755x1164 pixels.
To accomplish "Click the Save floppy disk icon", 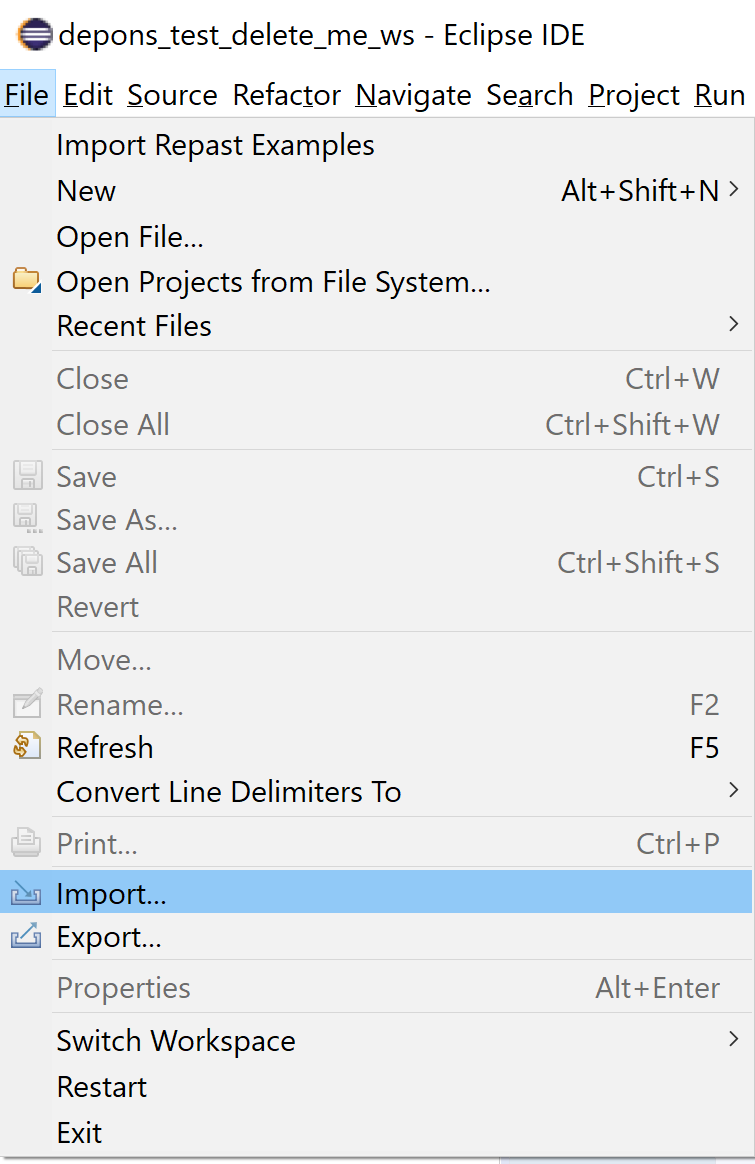I will pyautogui.click(x=27, y=475).
